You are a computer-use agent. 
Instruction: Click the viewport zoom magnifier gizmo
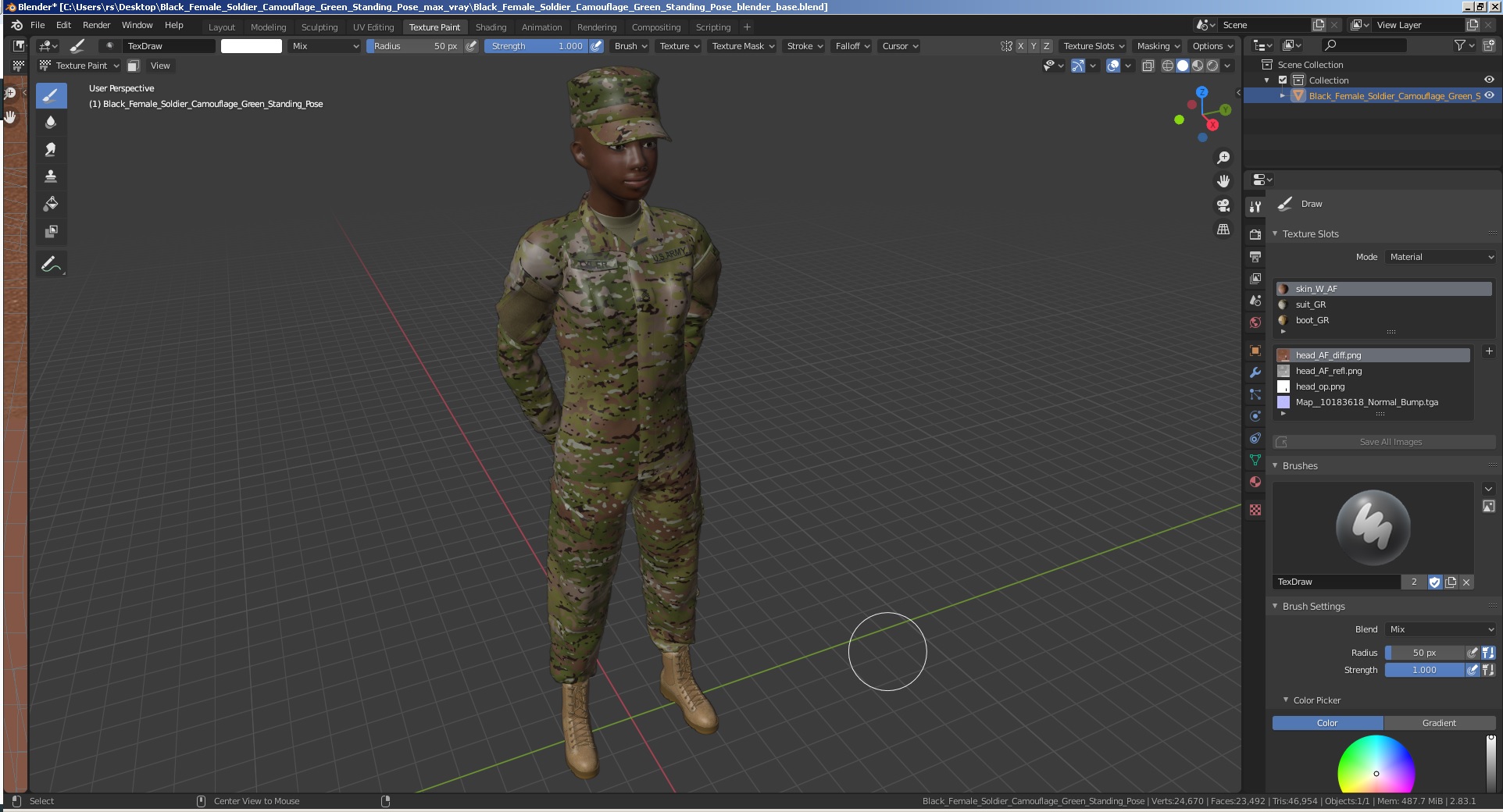tap(1223, 158)
